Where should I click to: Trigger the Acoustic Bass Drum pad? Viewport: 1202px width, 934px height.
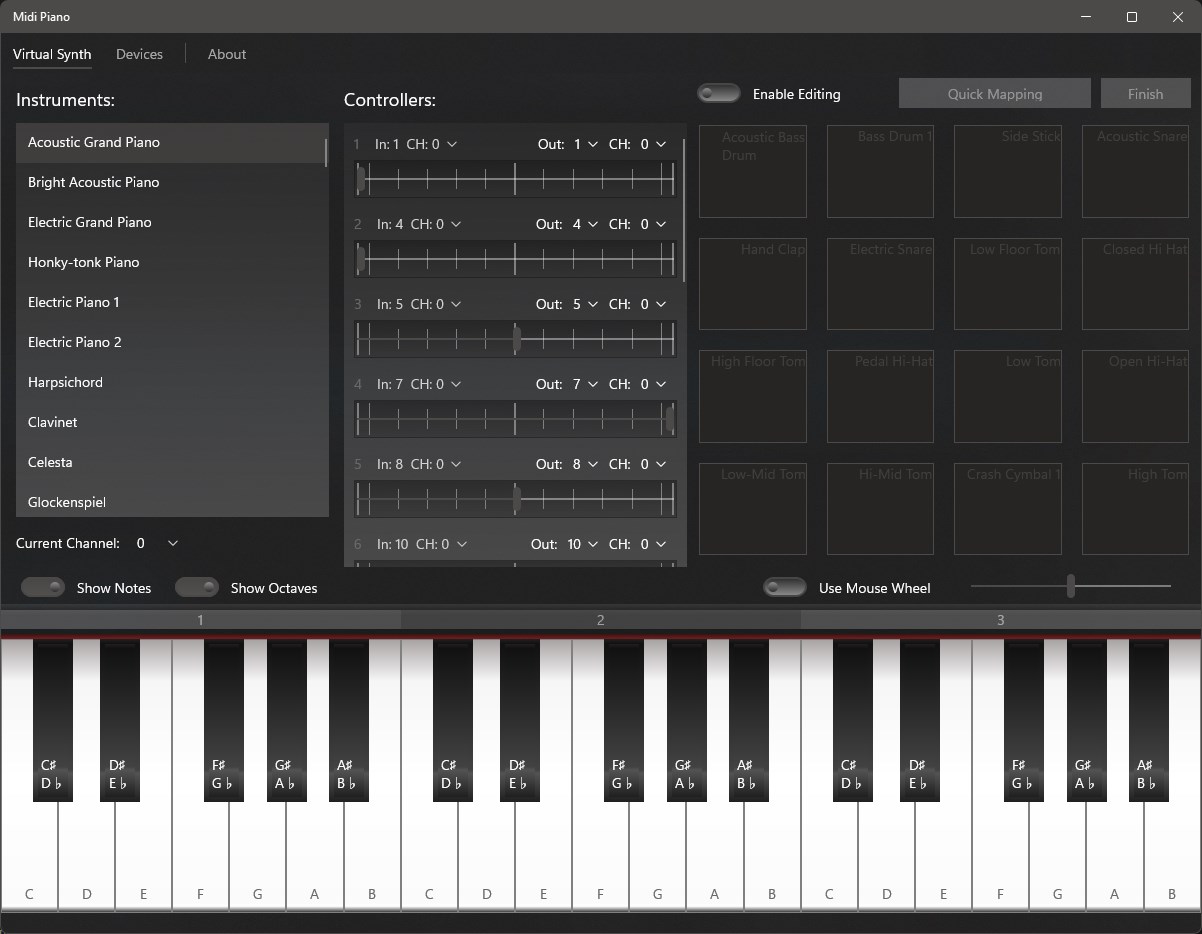(752, 171)
